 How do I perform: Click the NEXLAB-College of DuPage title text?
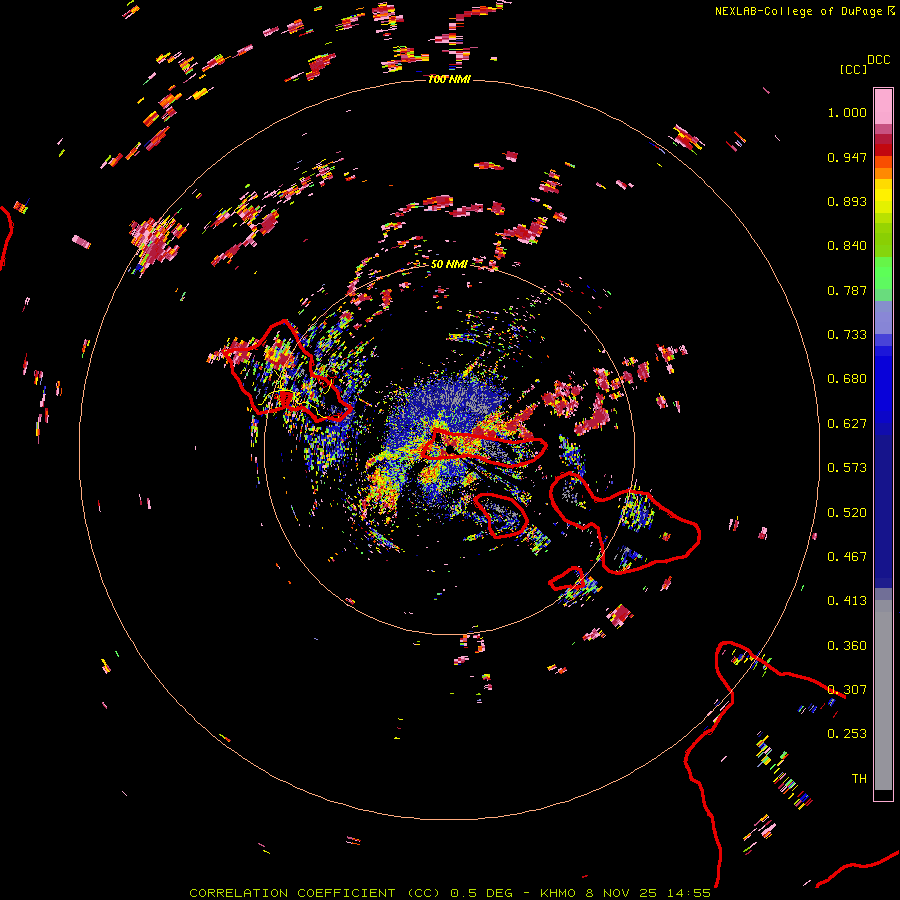(798, 11)
